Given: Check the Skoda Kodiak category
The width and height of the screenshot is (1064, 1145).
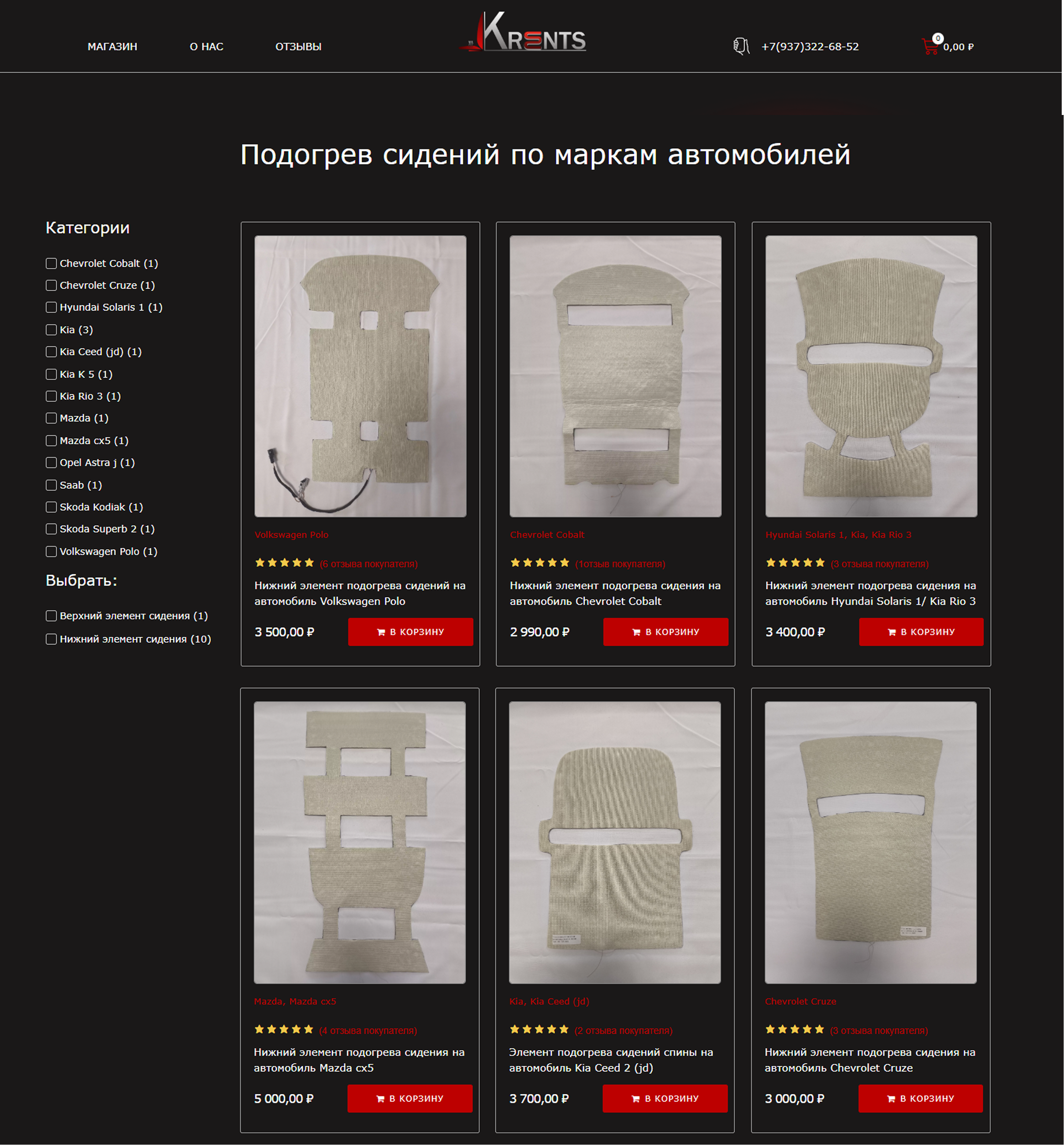Looking at the screenshot, I should point(51,507).
